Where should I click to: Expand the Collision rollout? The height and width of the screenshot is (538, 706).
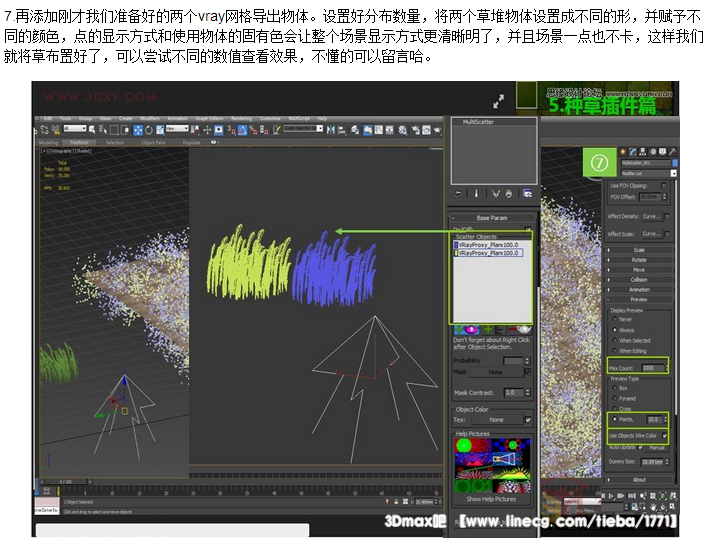pyautogui.click(x=639, y=280)
